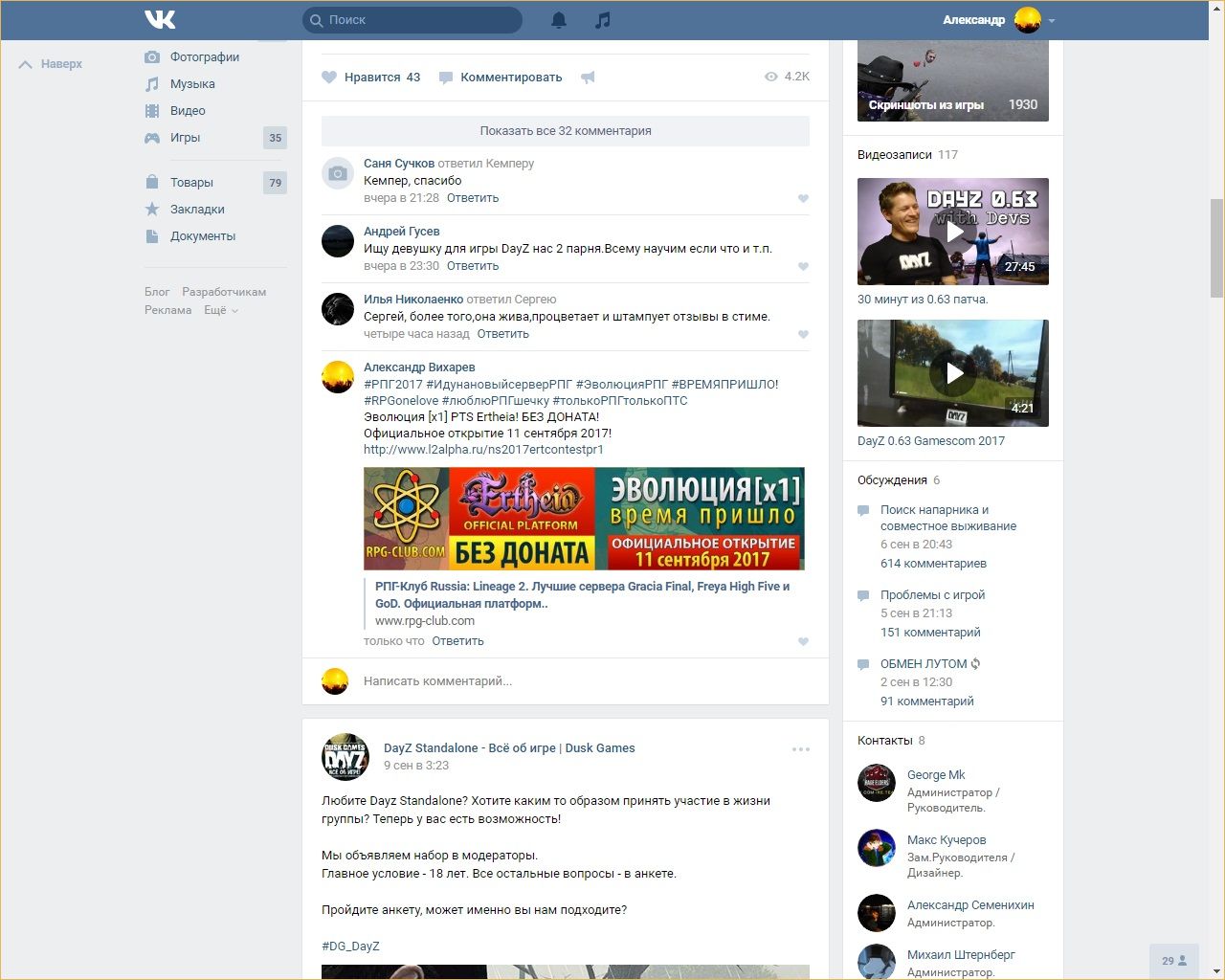Open Поиск напарника discussion
This screenshot has height=980, width=1225.
[948, 519]
